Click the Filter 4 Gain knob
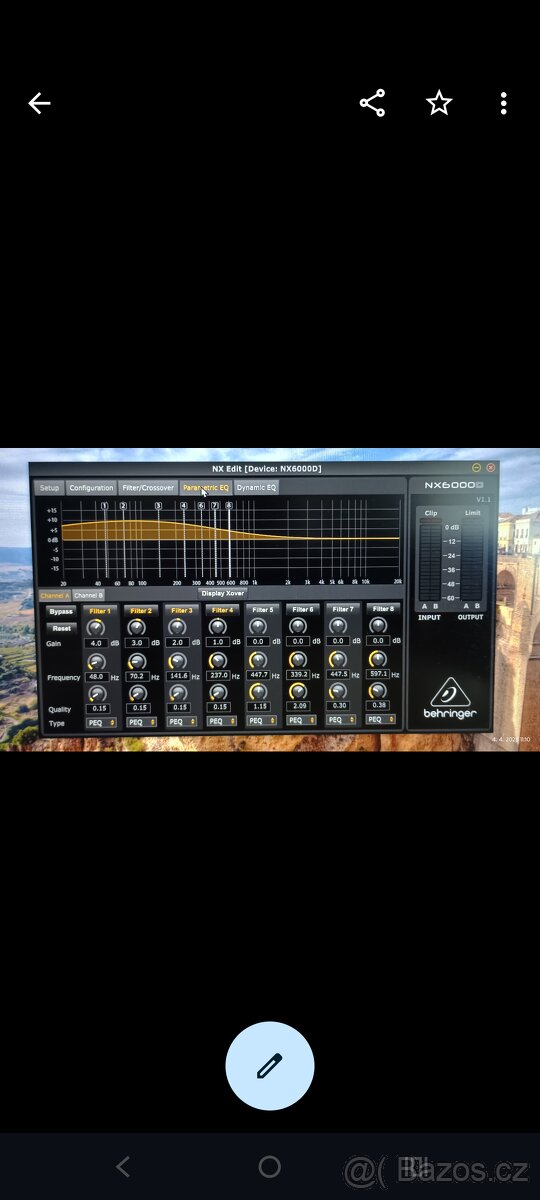This screenshot has width=540, height=1200. (218, 627)
